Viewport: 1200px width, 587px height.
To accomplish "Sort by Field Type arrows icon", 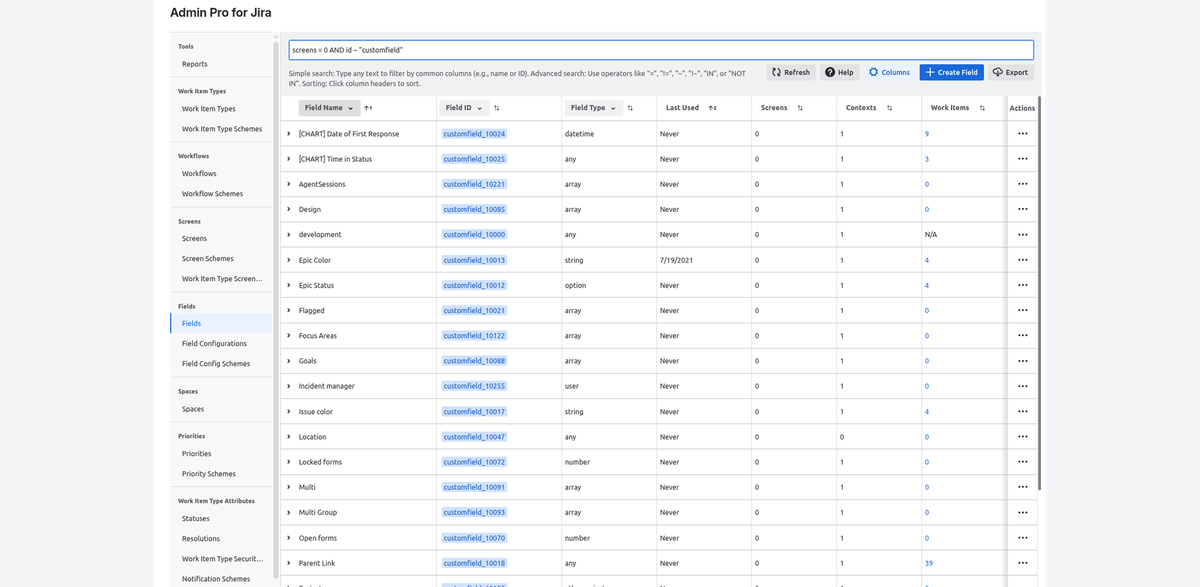I will [x=630, y=108].
